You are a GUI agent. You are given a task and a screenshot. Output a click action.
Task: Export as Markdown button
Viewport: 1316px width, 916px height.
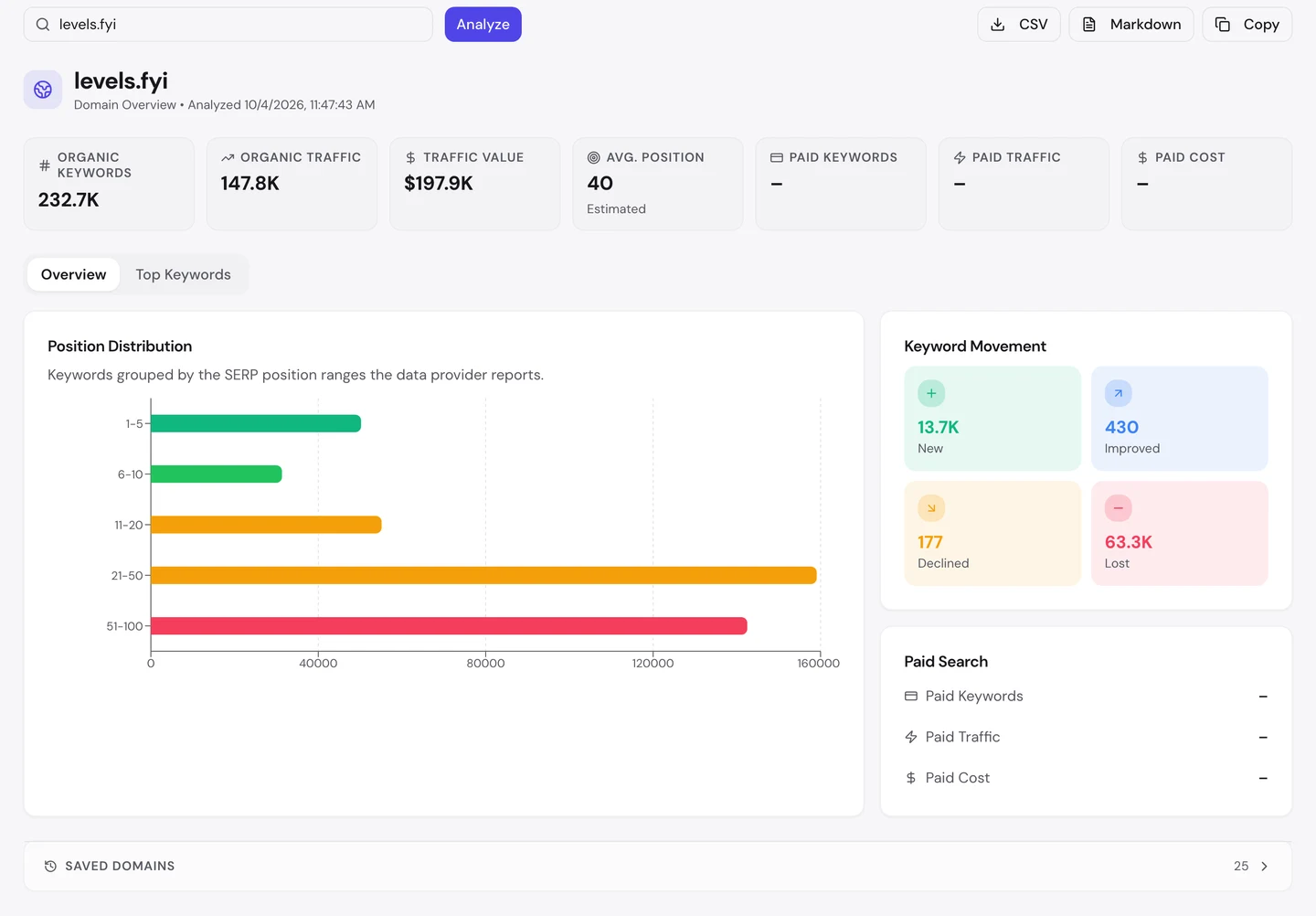[1131, 25]
